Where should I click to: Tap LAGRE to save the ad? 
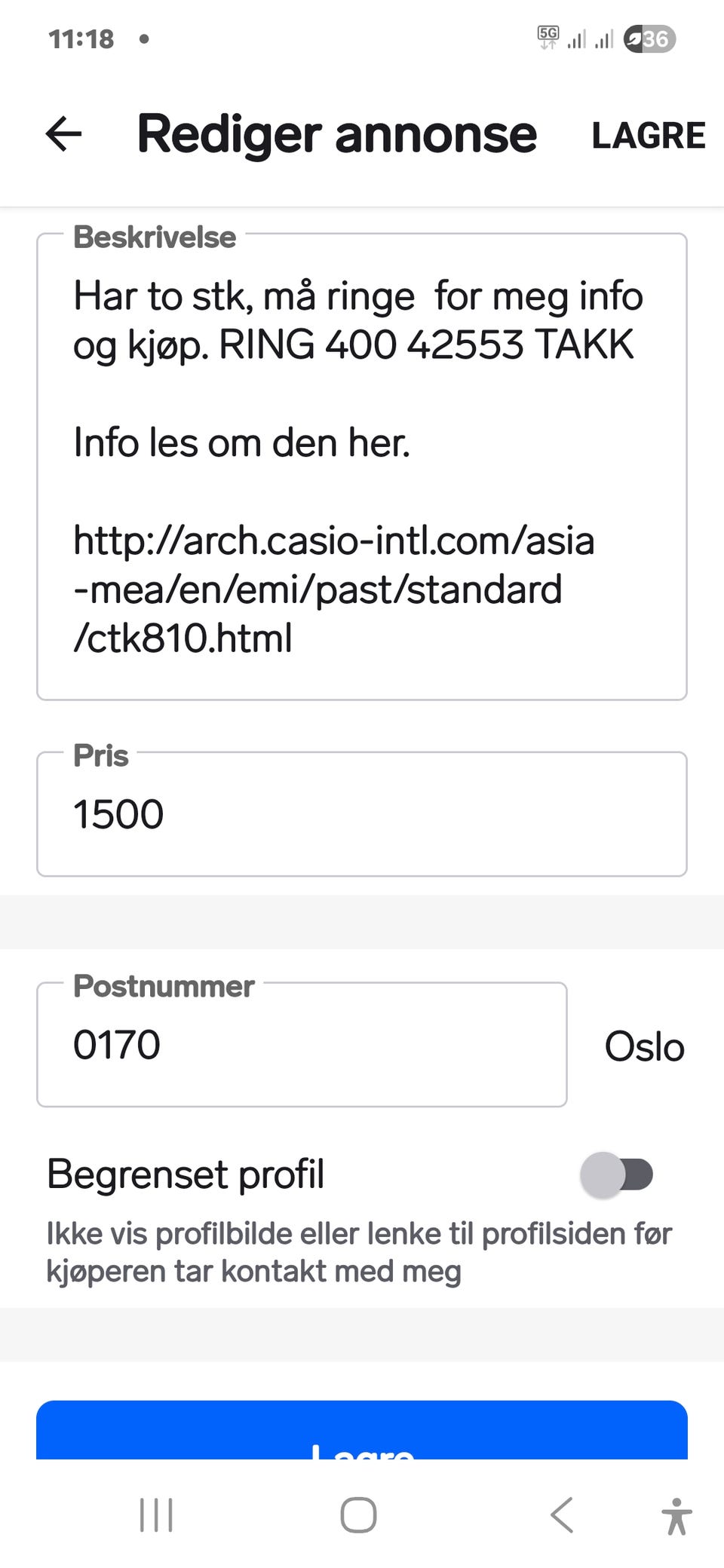(649, 136)
